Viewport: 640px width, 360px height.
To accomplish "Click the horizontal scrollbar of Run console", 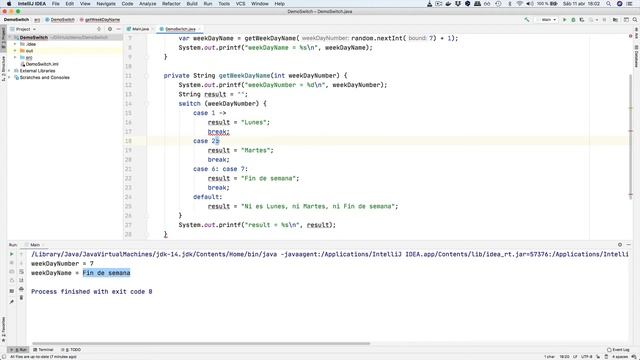I will [201, 343].
